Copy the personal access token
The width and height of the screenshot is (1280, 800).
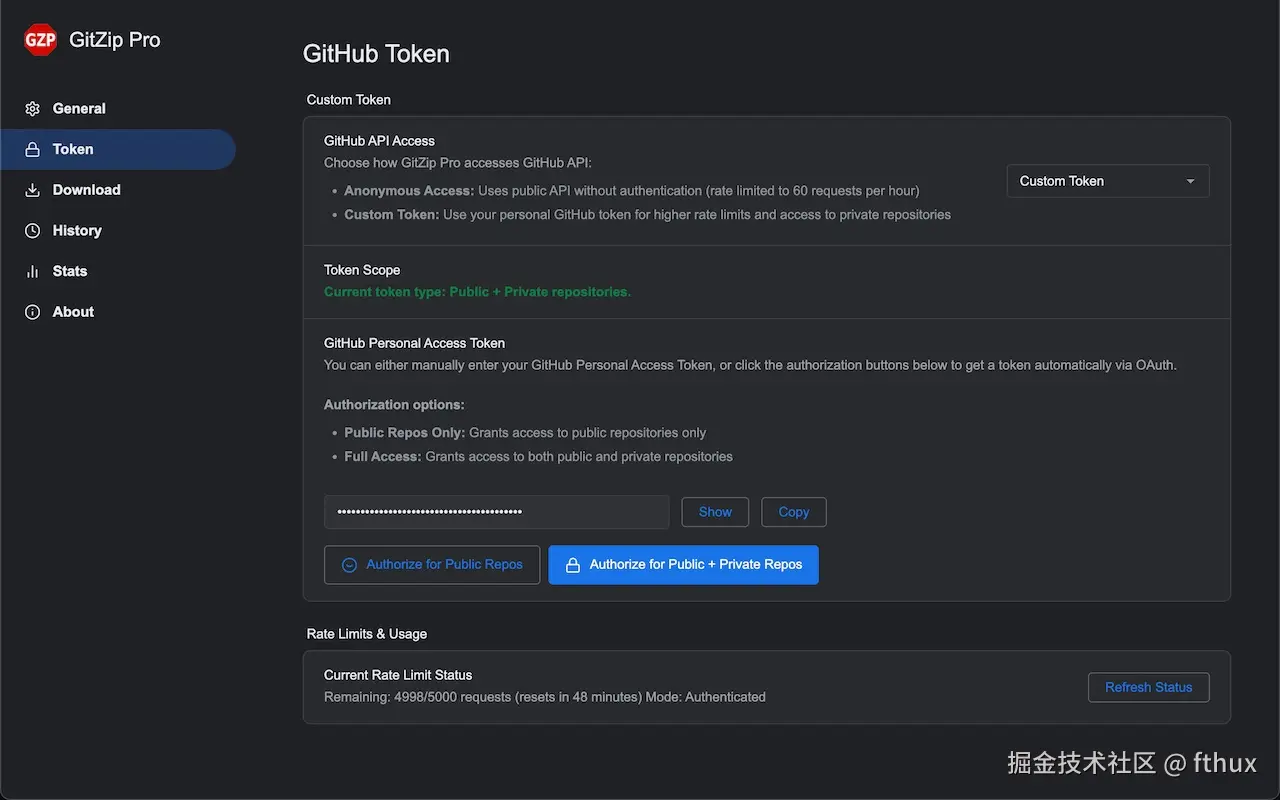pyautogui.click(x=794, y=512)
